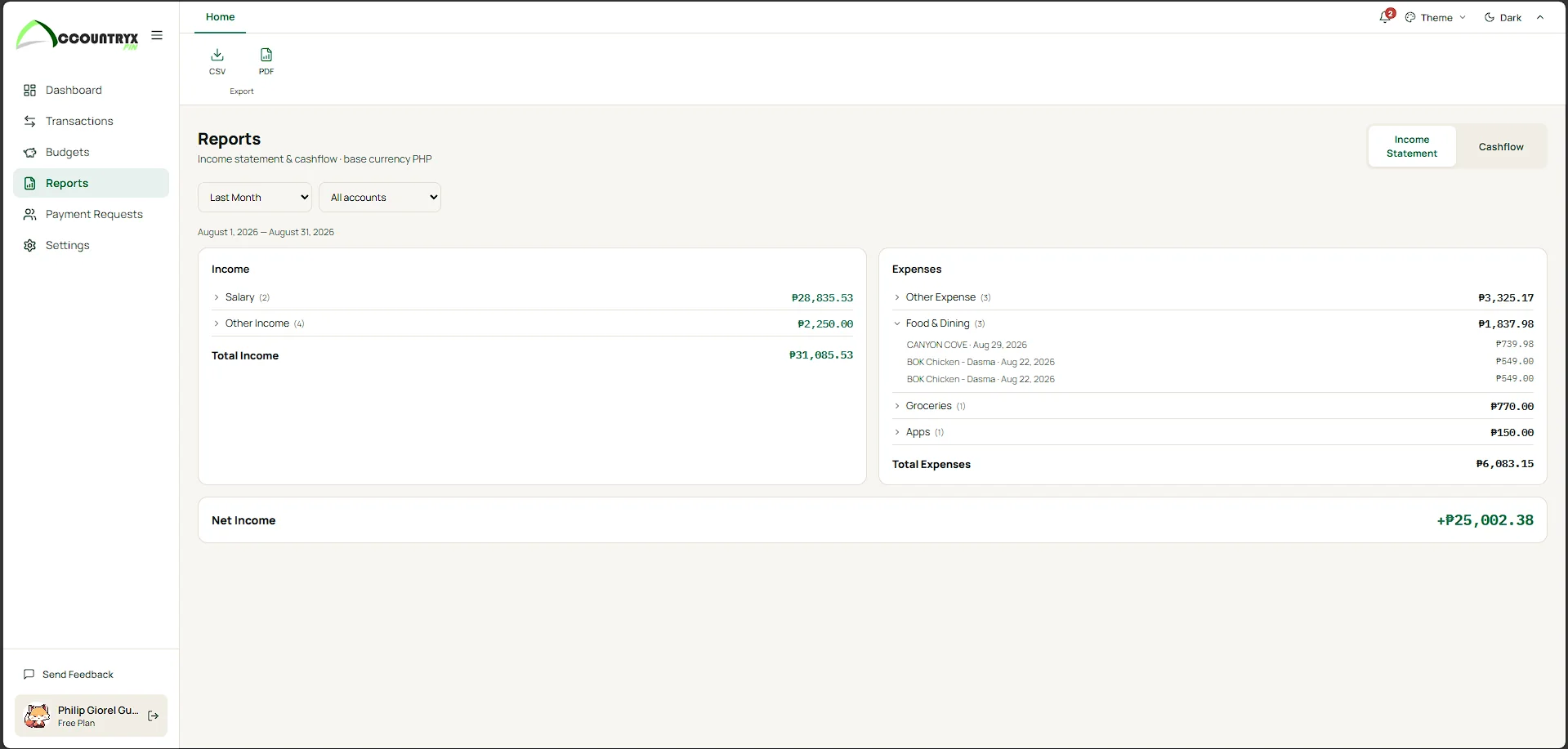The height and width of the screenshot is (749, 1568).
Task: Collapse sidebar with hamburger icon
Action: tap(157, 35)
